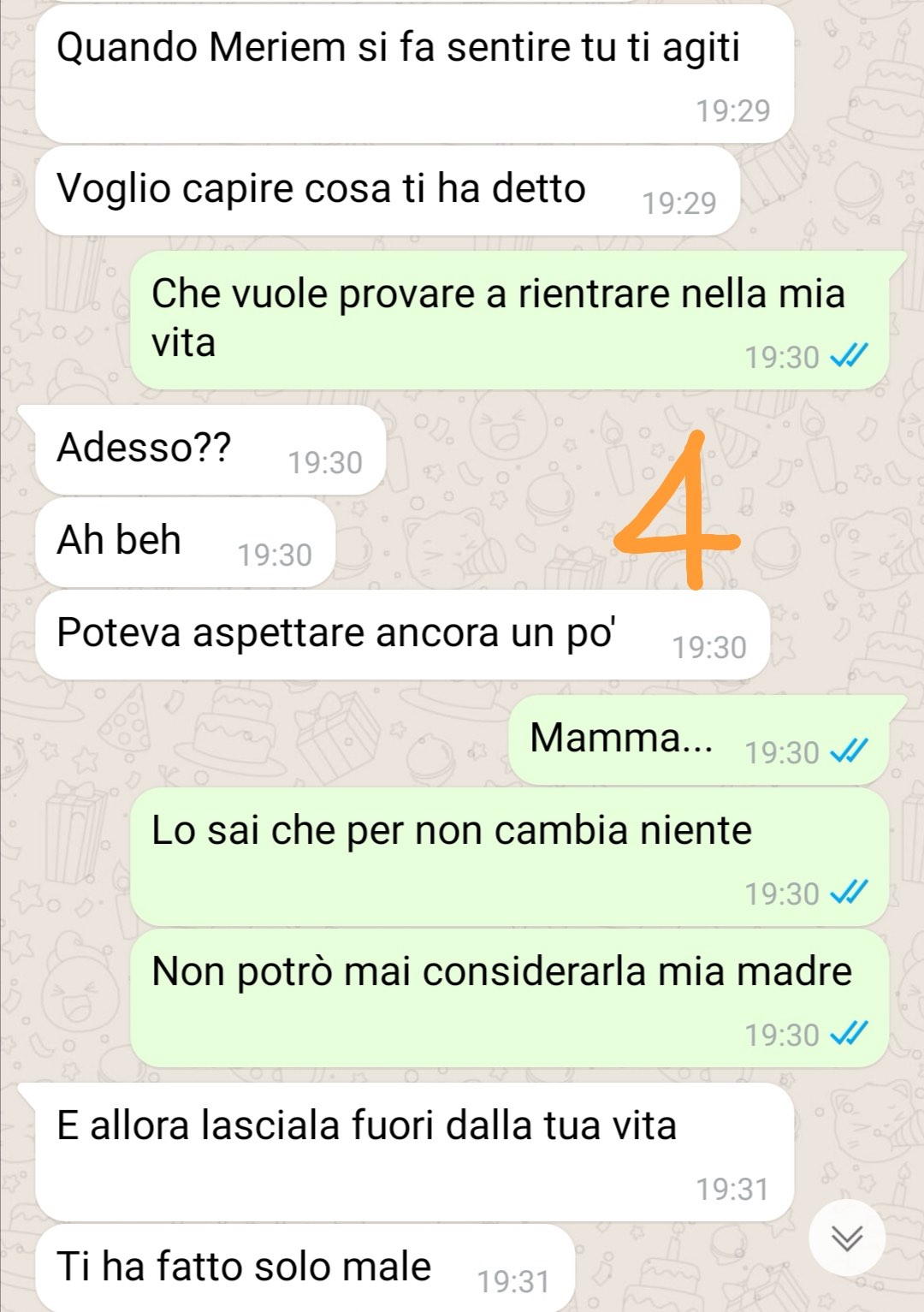Tap the scroll-to-bottom double chevron button
This screenshot has height=1312, width=924.
(847, 1238)
